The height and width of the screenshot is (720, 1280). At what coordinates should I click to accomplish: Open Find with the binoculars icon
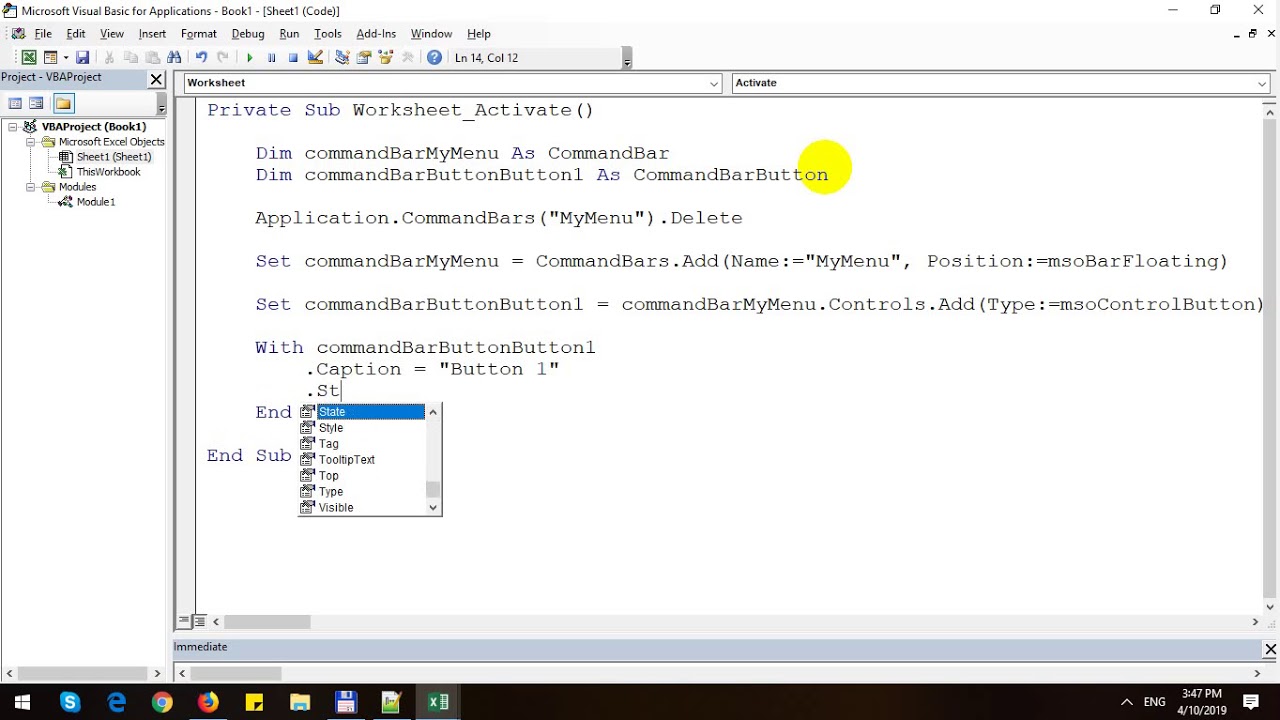click(x=174, y=58)
